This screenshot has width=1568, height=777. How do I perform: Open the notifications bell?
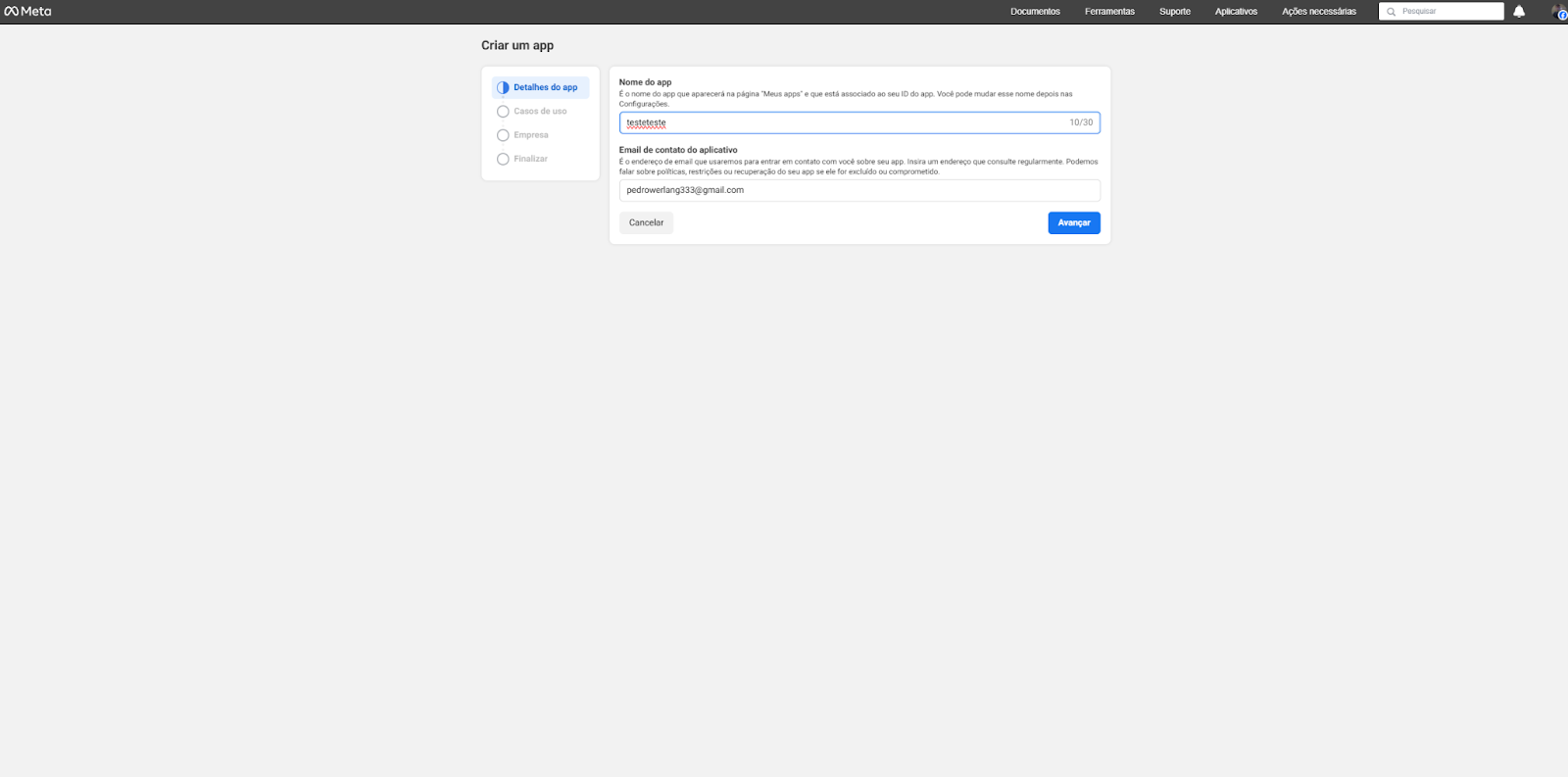coord(1519,12)
